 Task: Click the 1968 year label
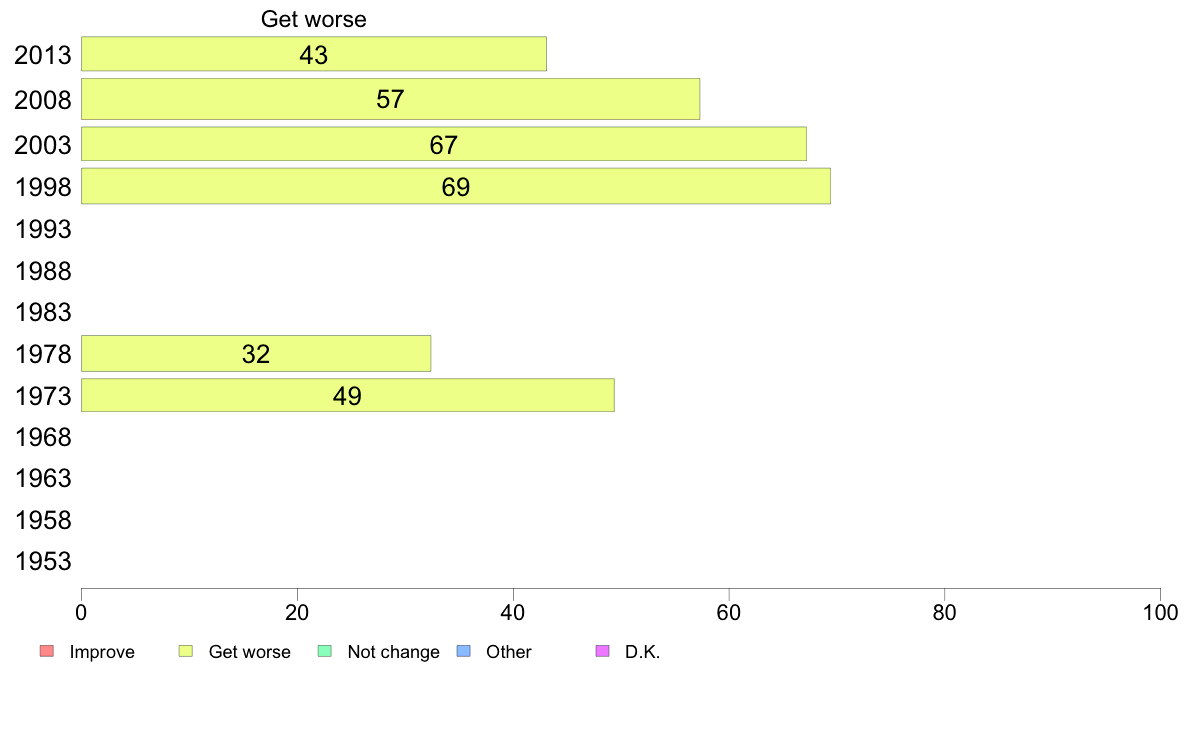[43, 437]
